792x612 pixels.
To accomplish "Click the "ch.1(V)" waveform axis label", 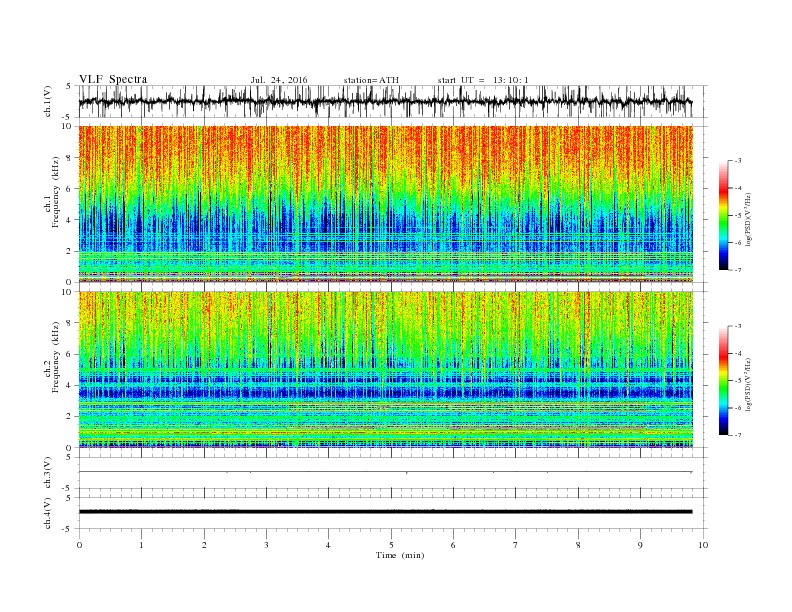I will pyautogui.click(x=48, y=101).
